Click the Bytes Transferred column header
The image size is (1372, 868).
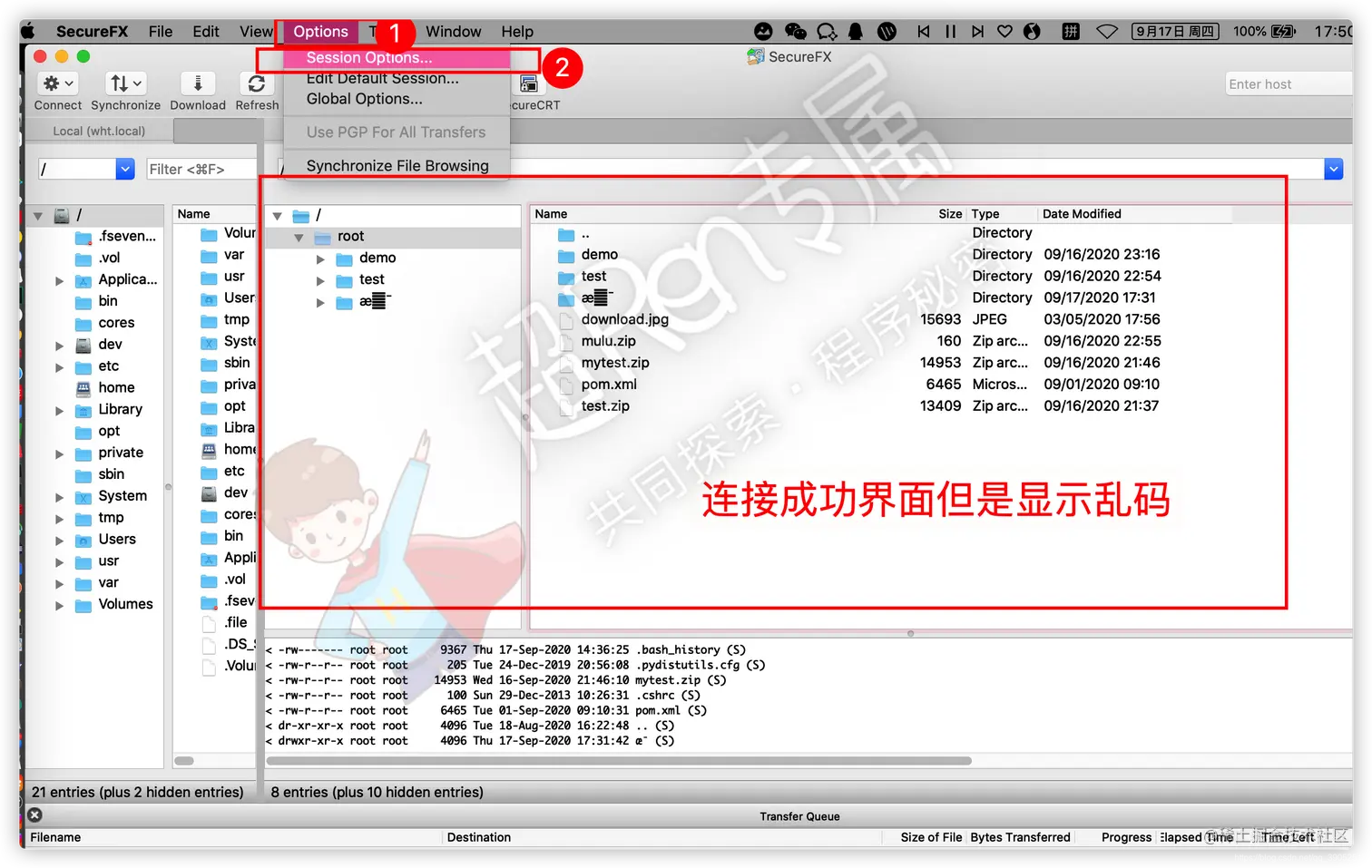click(1020, 837)
